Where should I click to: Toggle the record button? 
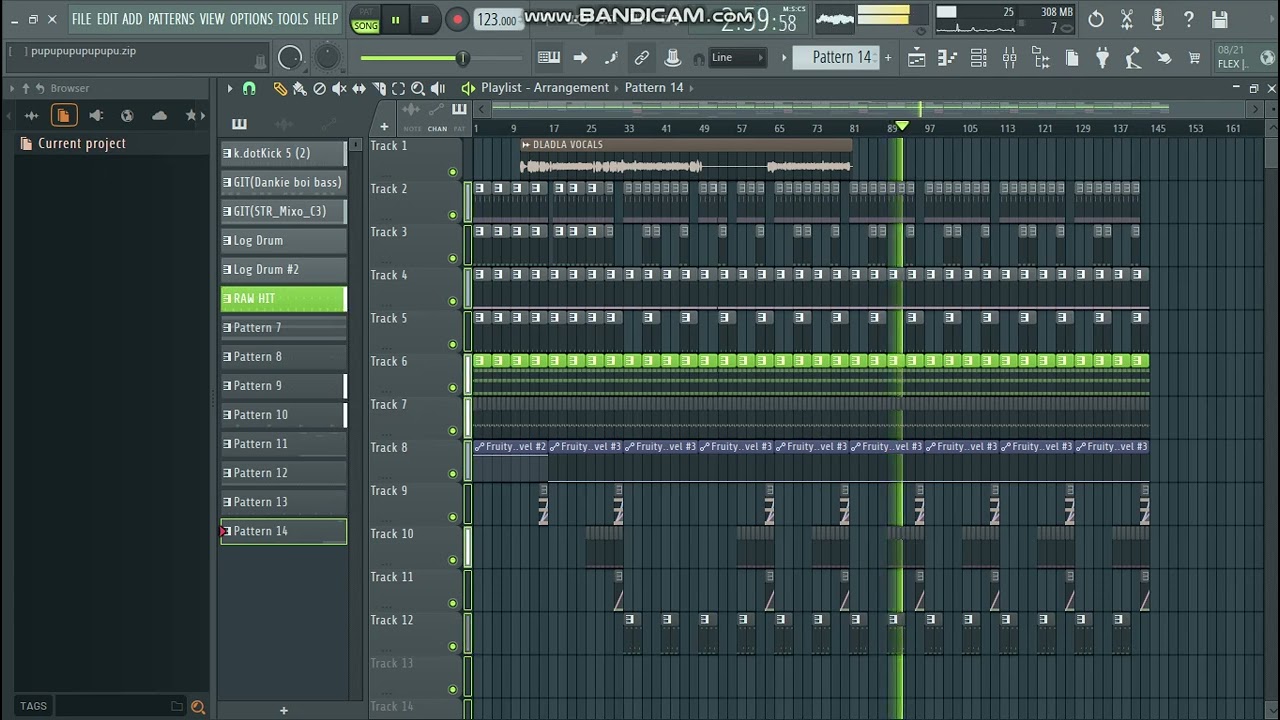(x=457, y=19)
